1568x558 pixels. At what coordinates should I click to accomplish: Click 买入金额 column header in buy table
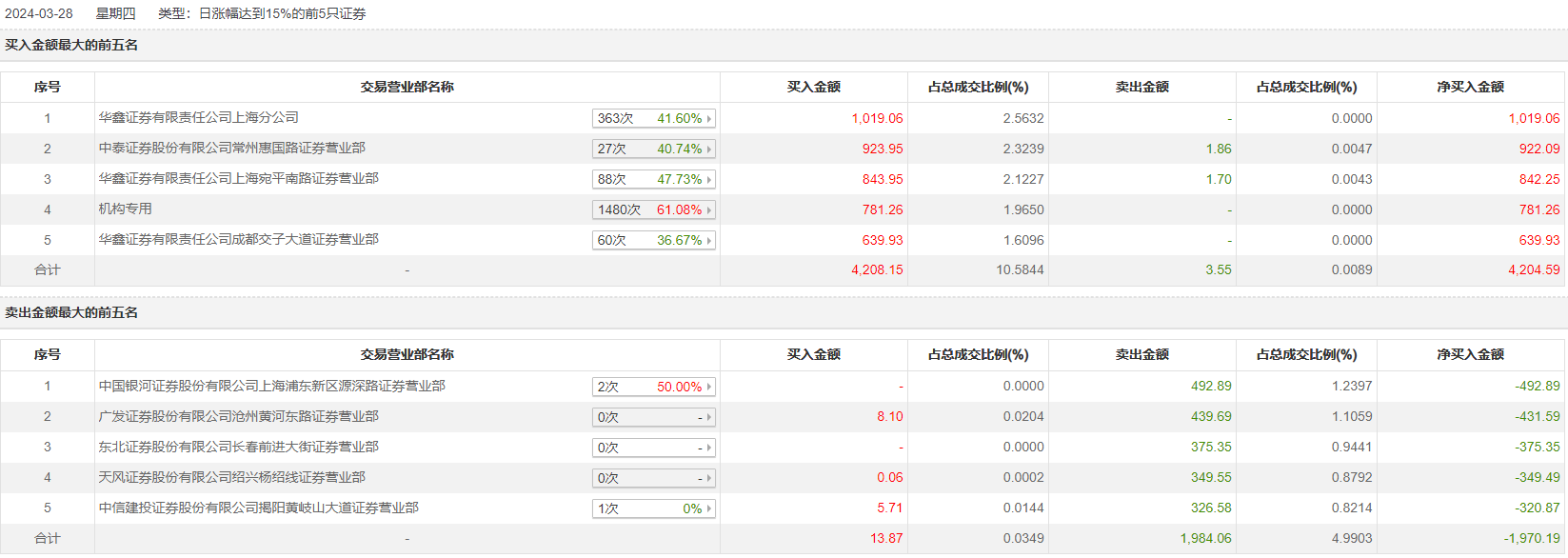click(x=813, y=87)
